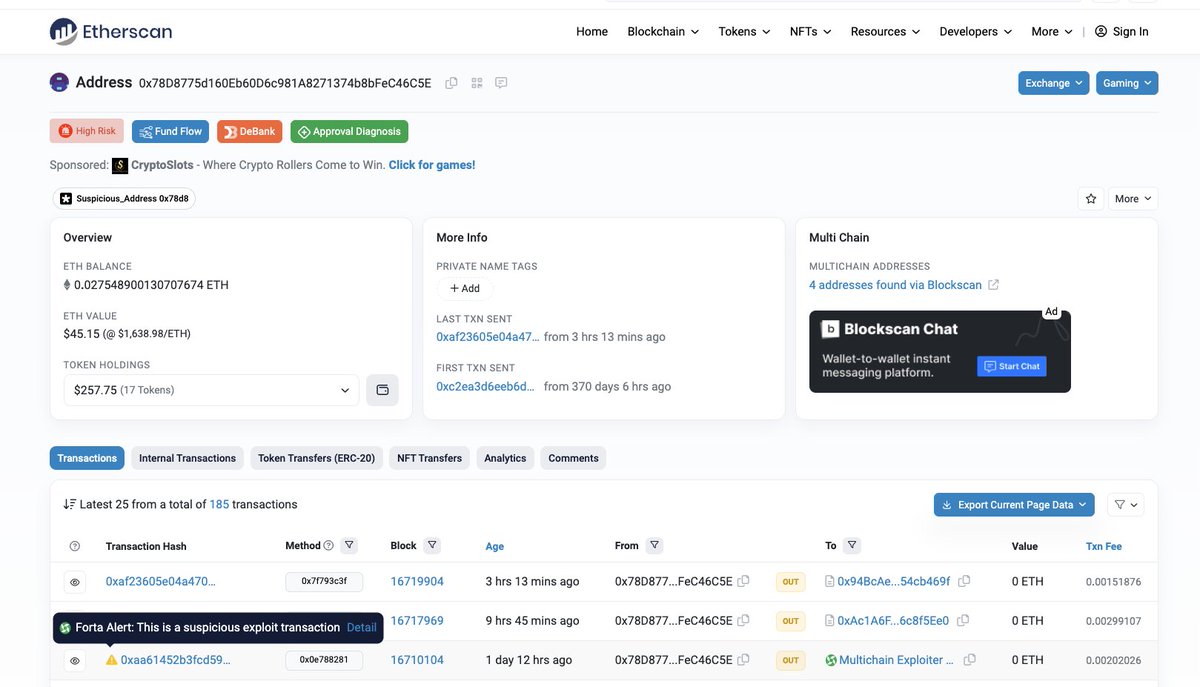Show the QR code for this address

[x=477, y=83]
